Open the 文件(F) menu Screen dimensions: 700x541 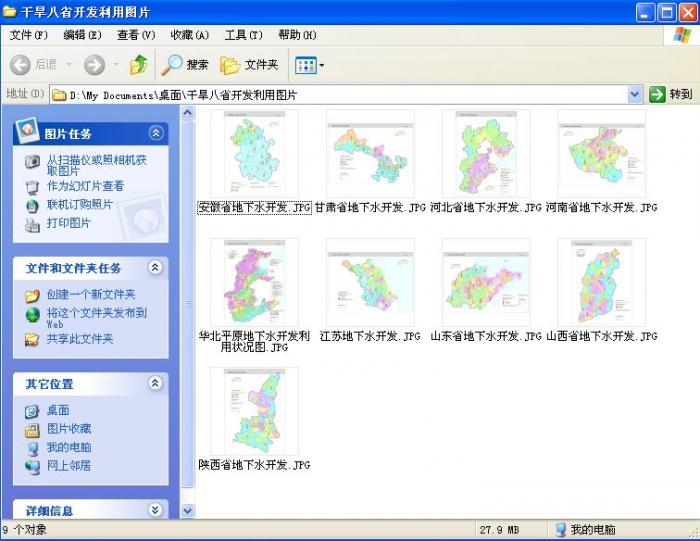point(28,35)
